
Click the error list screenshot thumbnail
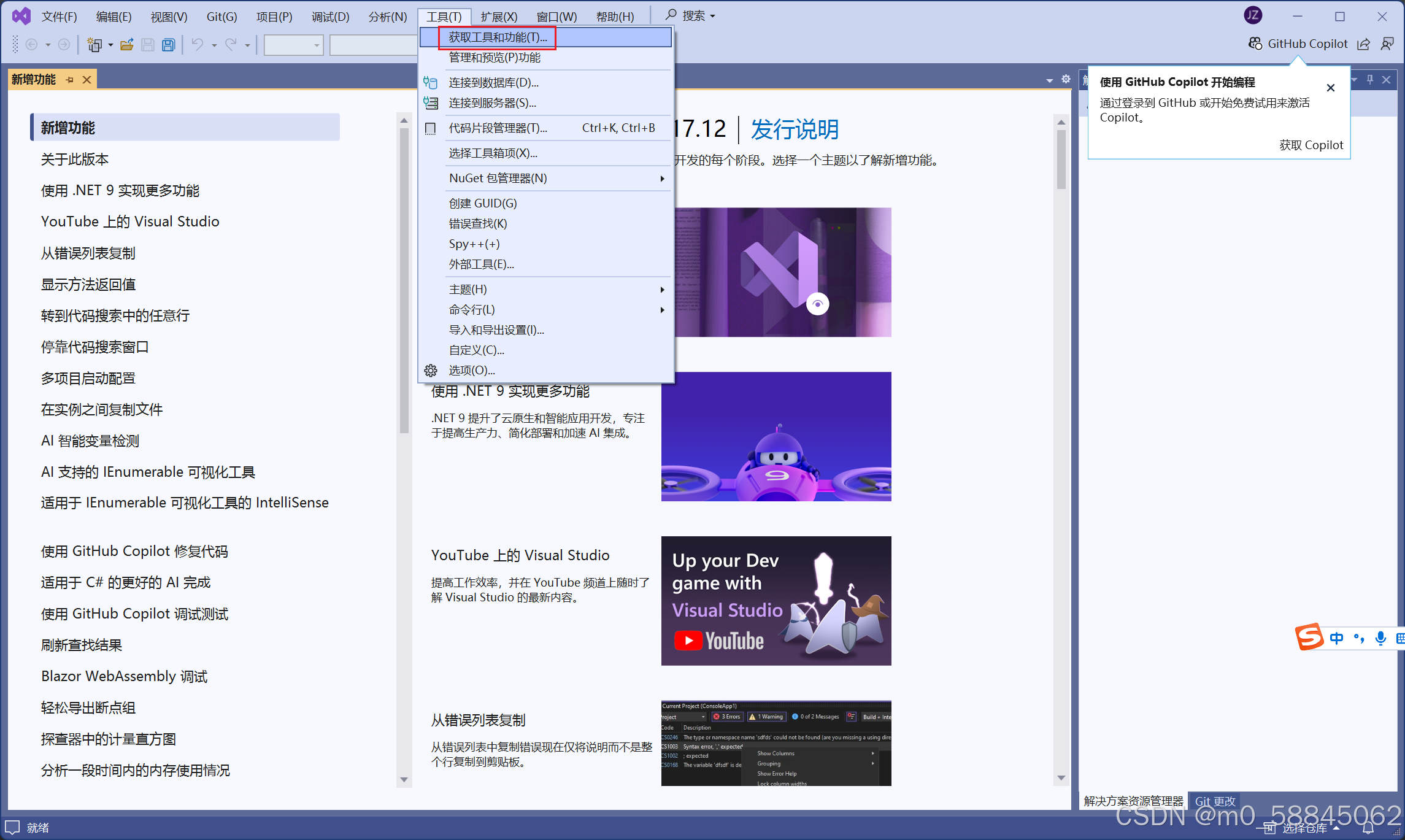click(776, 743)
